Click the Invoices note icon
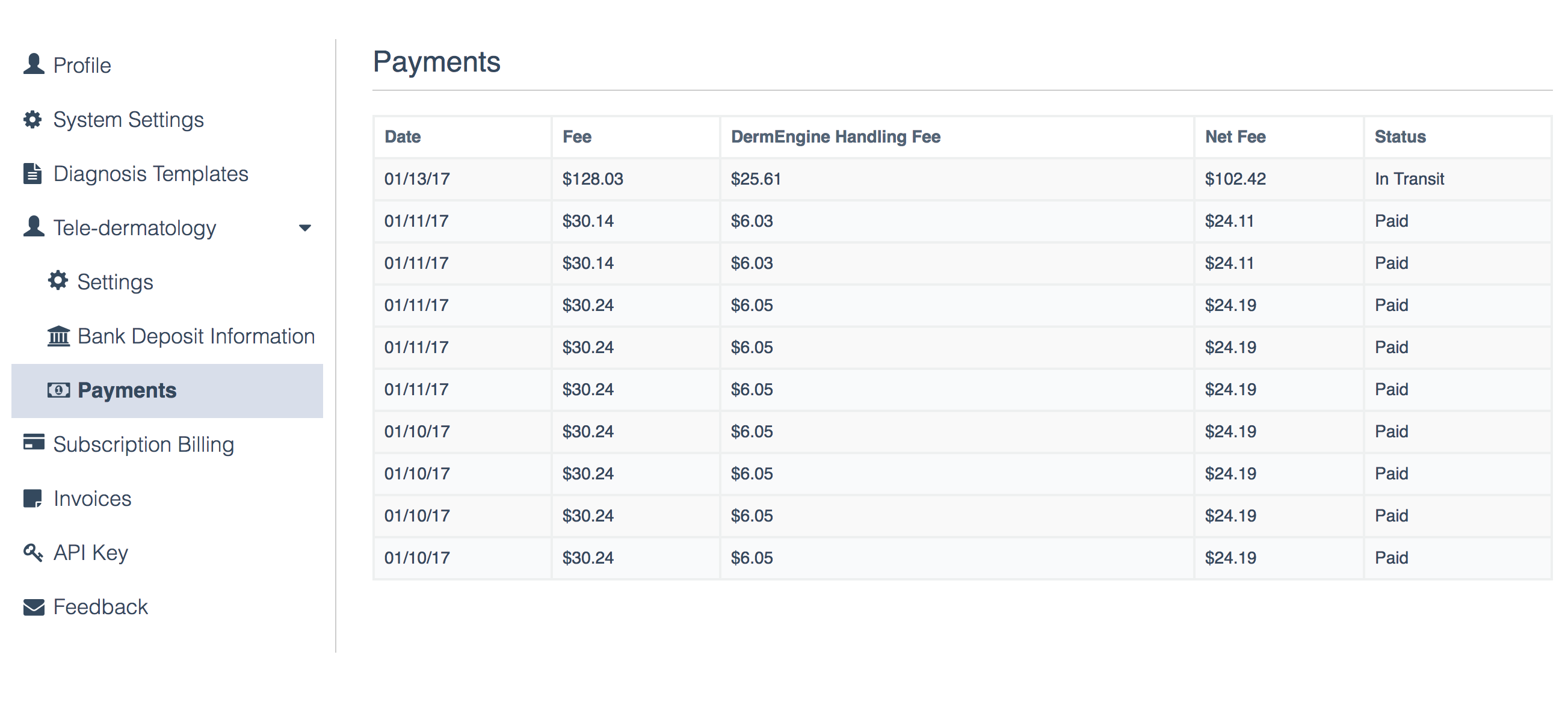 (33, 498)
